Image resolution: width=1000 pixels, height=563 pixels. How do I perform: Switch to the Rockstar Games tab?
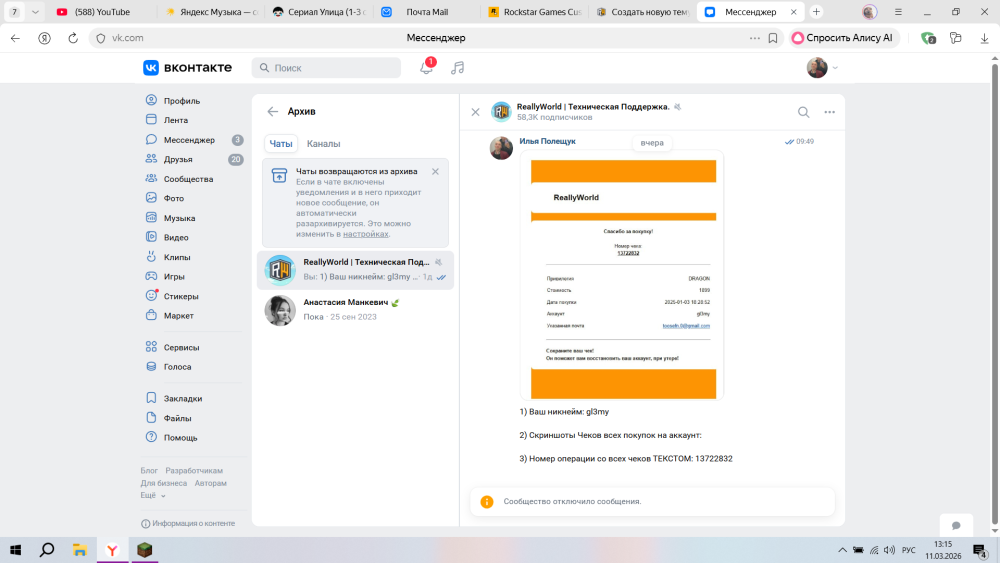tap(534, 11)
